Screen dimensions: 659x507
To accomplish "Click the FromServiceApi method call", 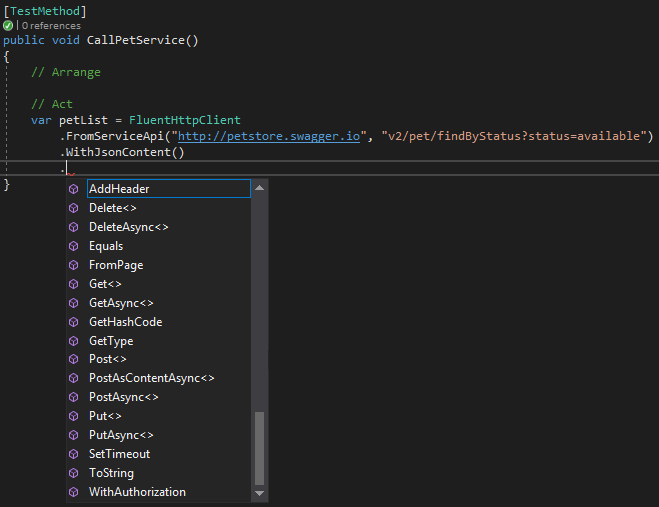I will [x=115, y=136].
